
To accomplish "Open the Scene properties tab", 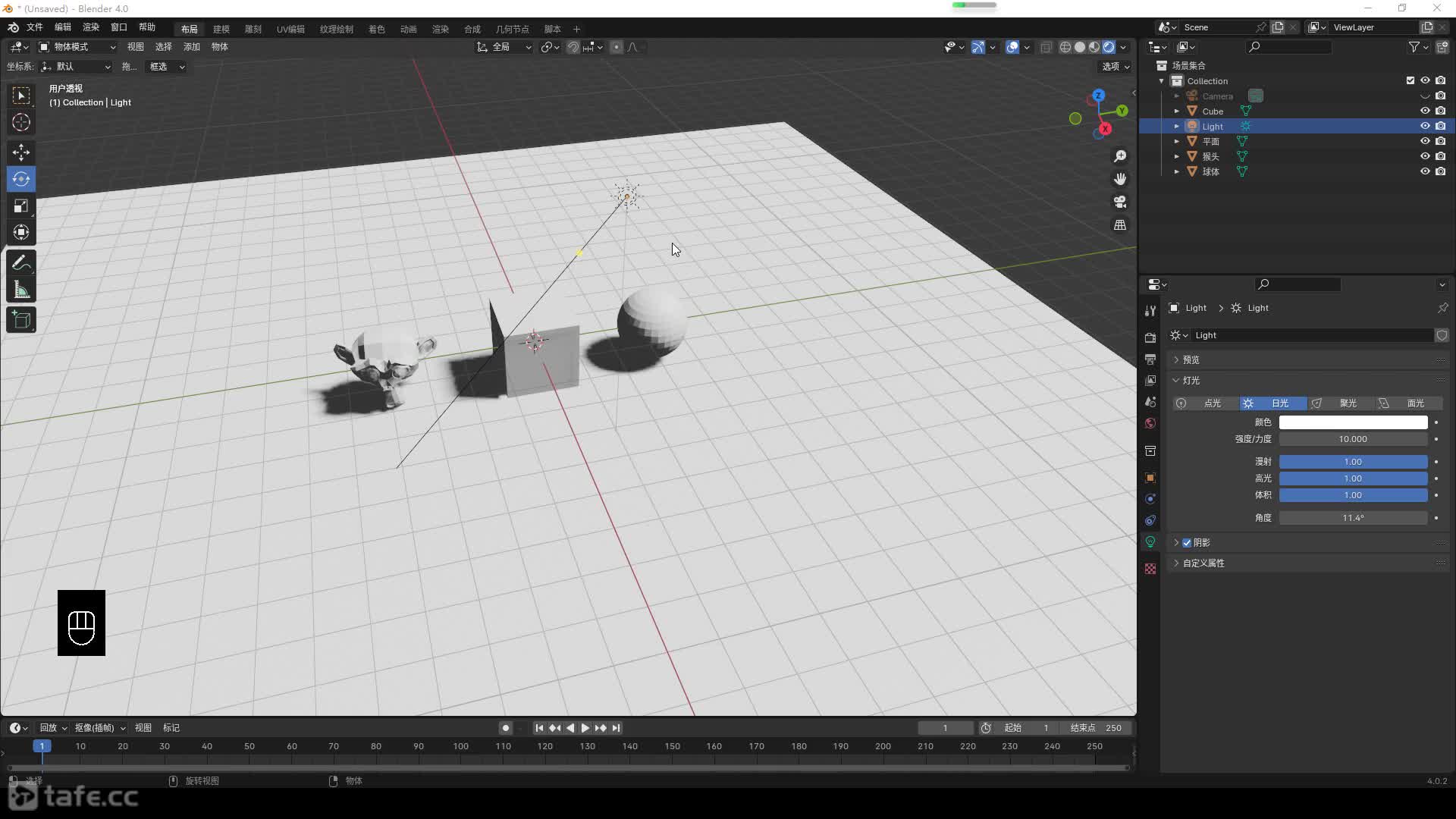I will click(x=1150, y=401).
